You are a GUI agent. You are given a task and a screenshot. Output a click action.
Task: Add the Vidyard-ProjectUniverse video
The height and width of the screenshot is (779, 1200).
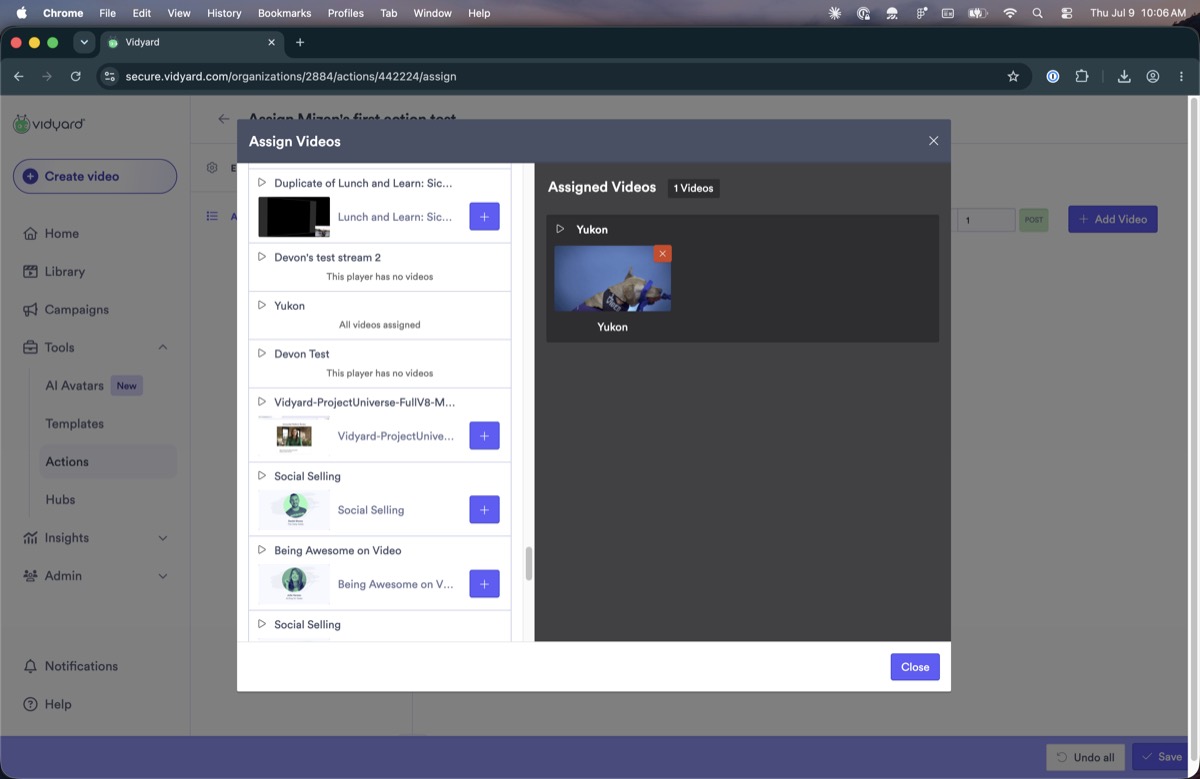click(x=484, y=436)
